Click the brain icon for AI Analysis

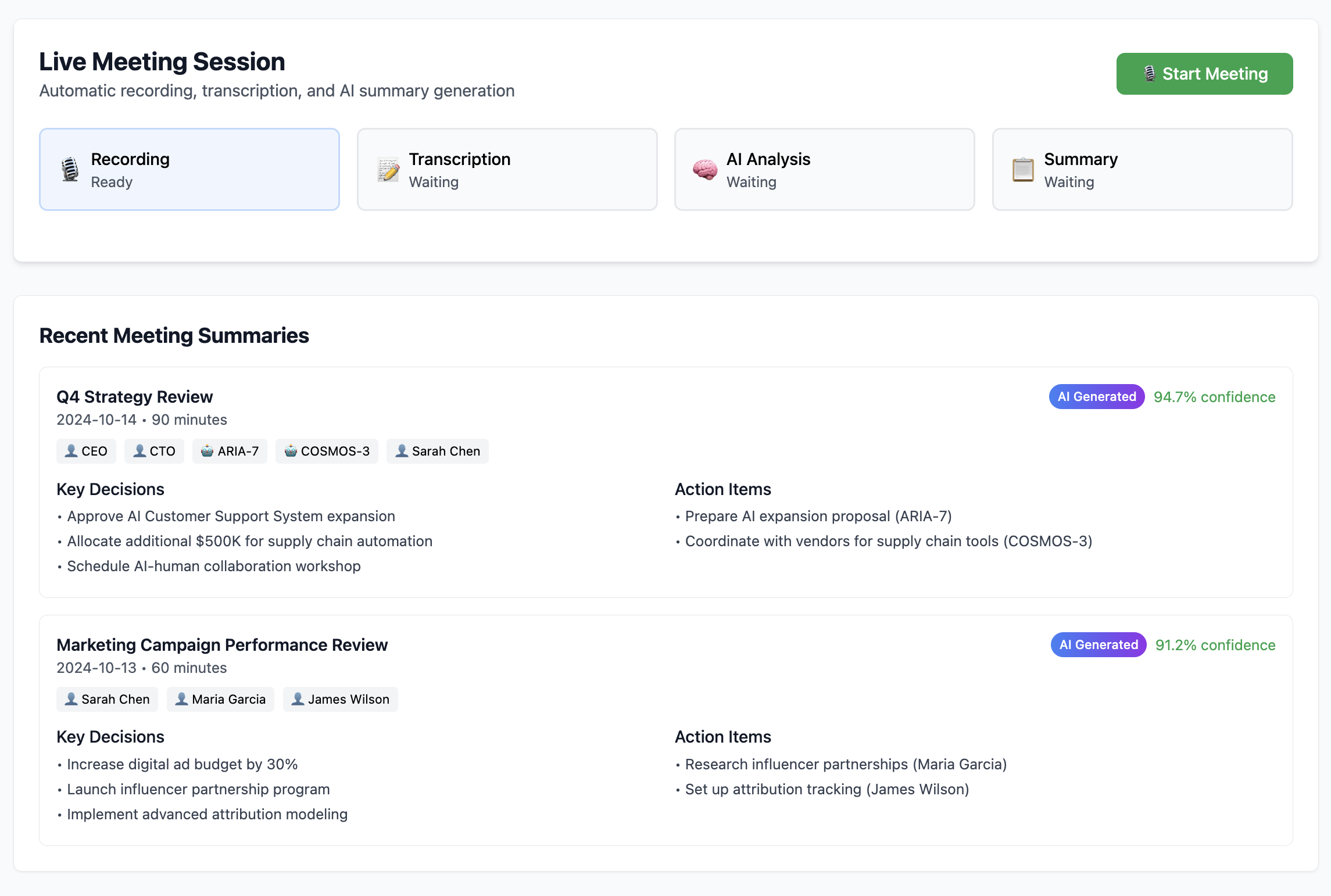tap(705, 170)
